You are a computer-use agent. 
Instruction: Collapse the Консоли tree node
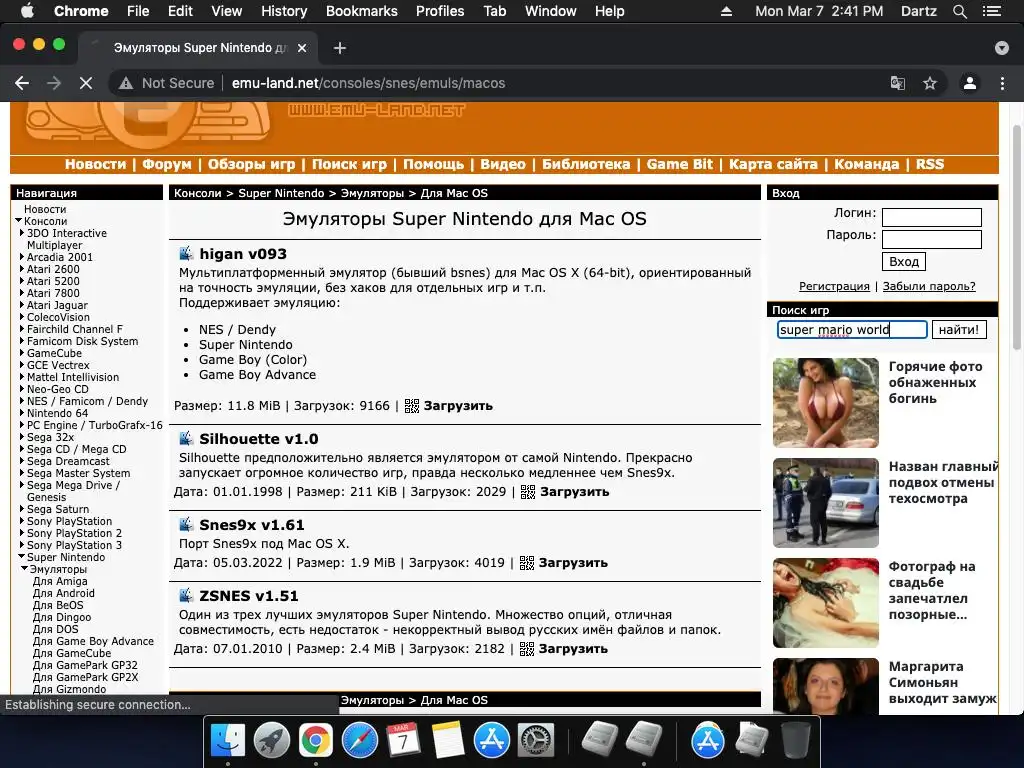pos(19,221)
